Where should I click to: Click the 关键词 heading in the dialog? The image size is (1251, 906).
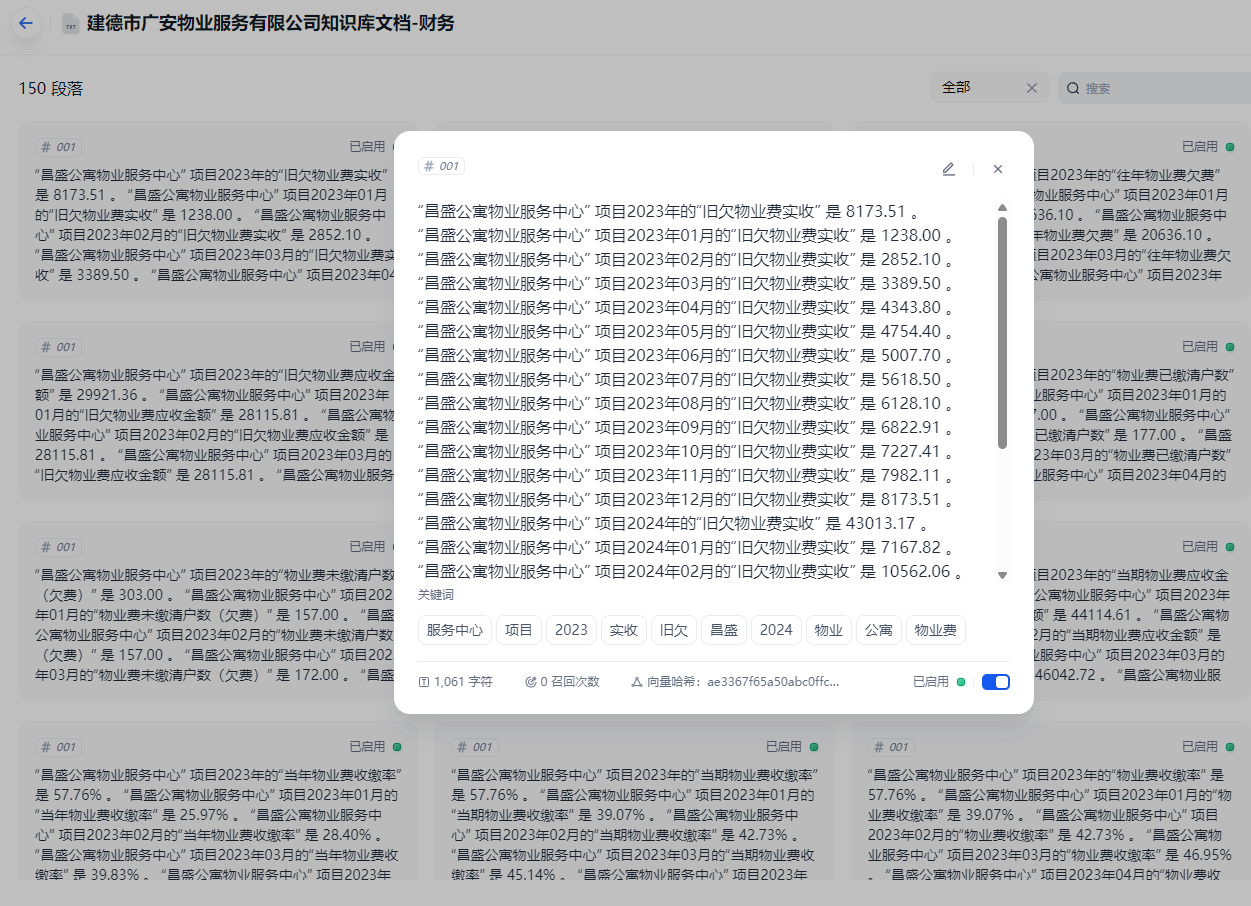[x=435, y=595]
